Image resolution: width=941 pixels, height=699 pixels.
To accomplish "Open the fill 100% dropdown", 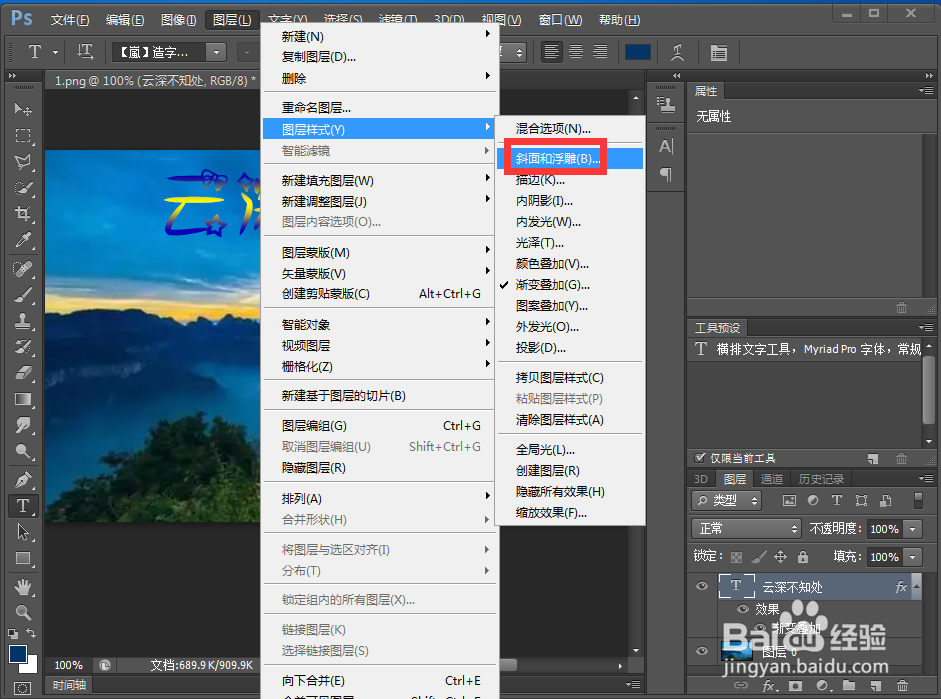I will [x=913, y=557].
